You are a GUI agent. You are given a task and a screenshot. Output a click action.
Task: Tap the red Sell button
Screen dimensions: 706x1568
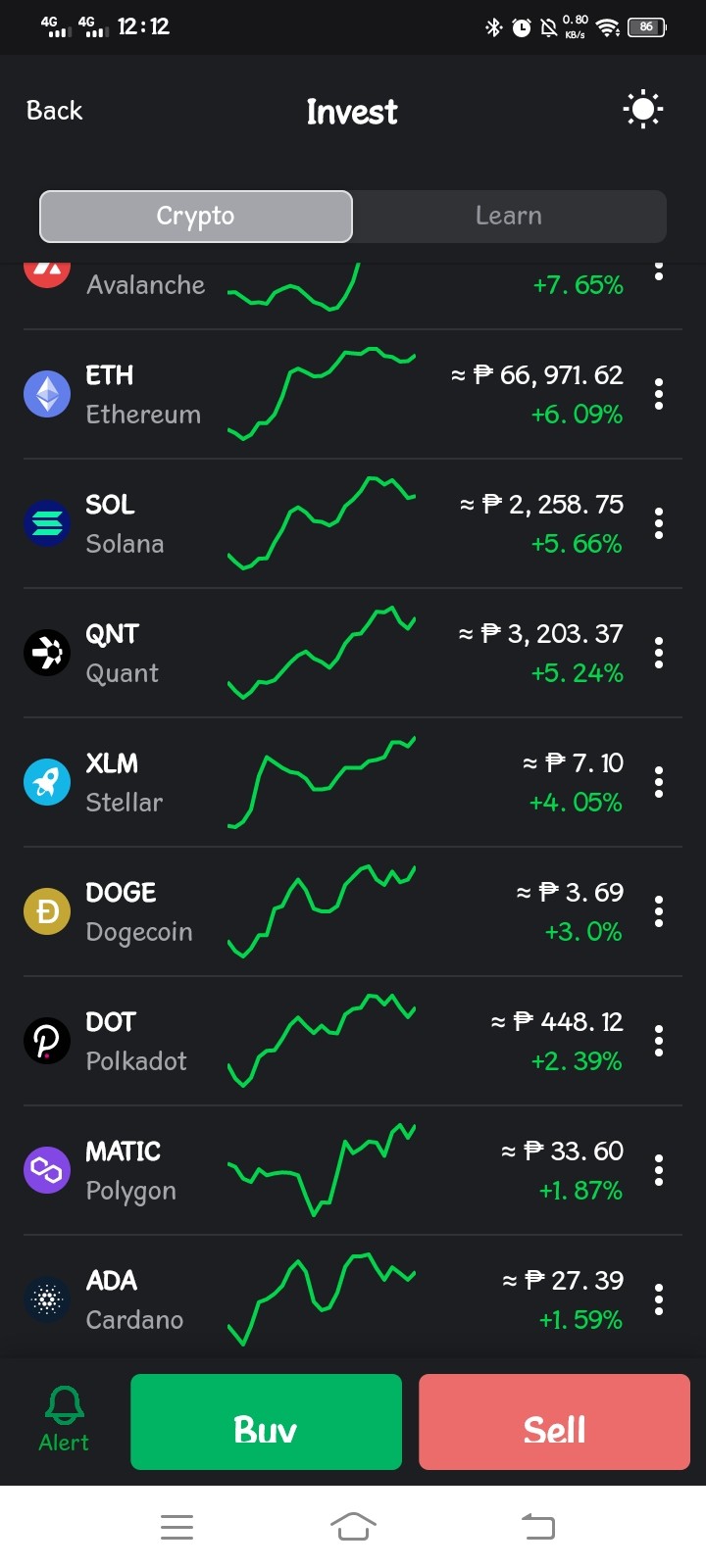(554, 1422)
